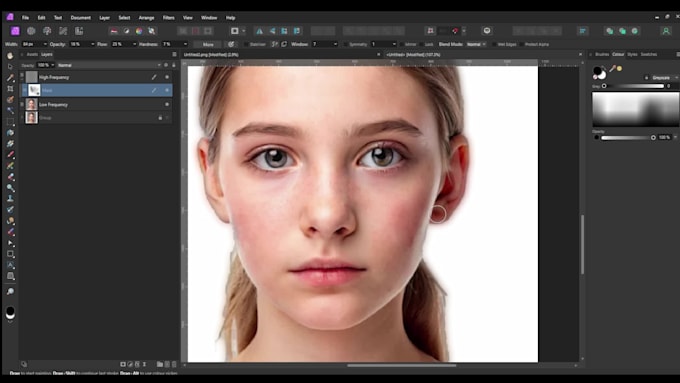Viewport: 680px width, 383px height.
Task: Select the Rectangle shape tool
Action: point(10,254)
